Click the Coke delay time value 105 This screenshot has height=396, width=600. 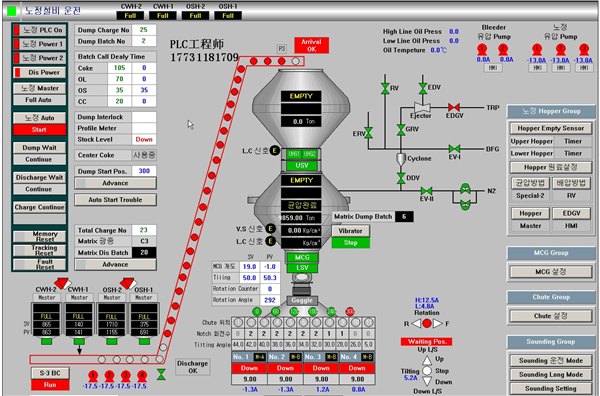coord(119,68)
